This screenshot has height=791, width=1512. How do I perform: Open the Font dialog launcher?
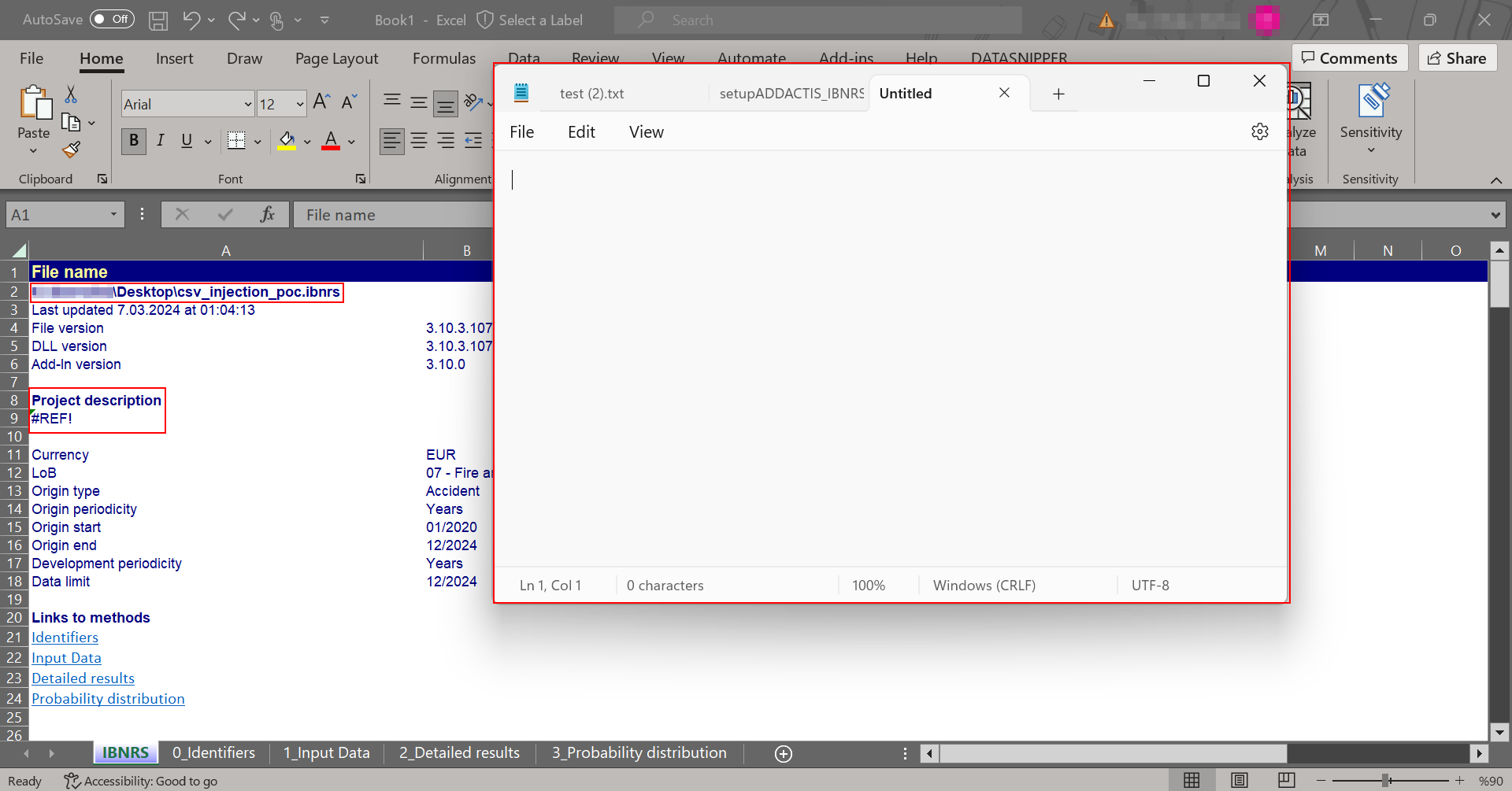click(361, 179)
